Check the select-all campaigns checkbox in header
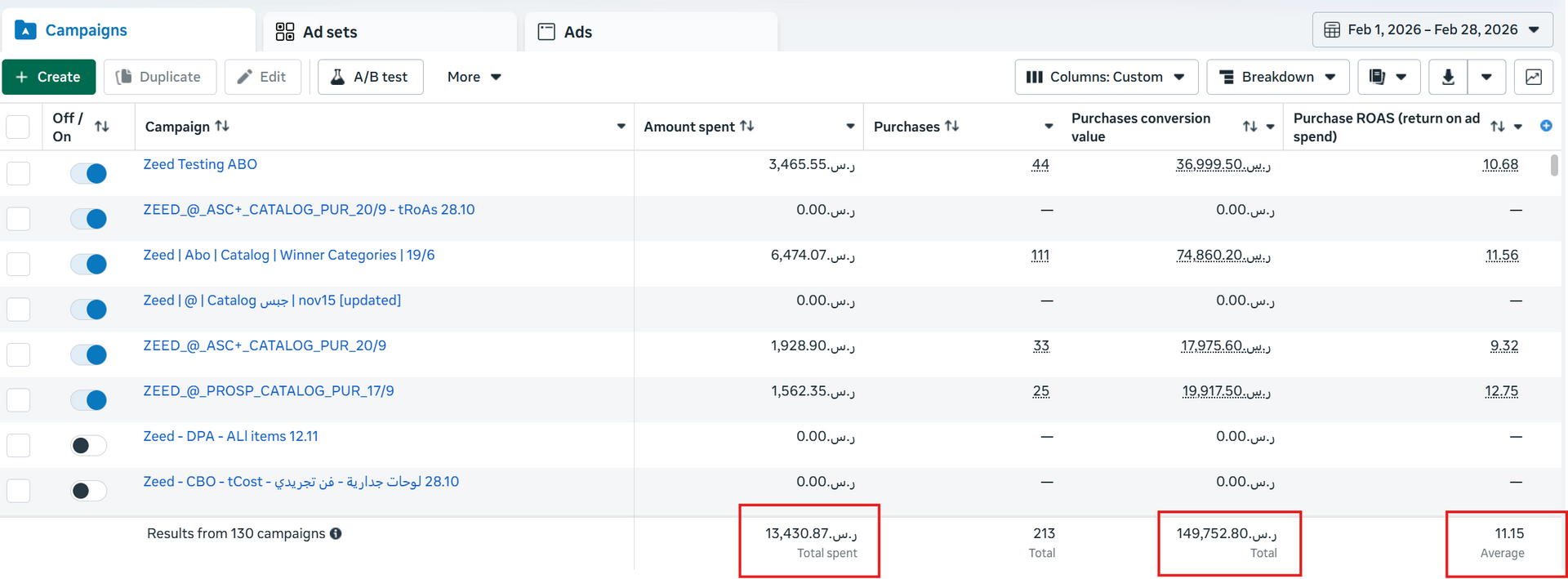Viewport: 1568px width, 579px height. 18,127
